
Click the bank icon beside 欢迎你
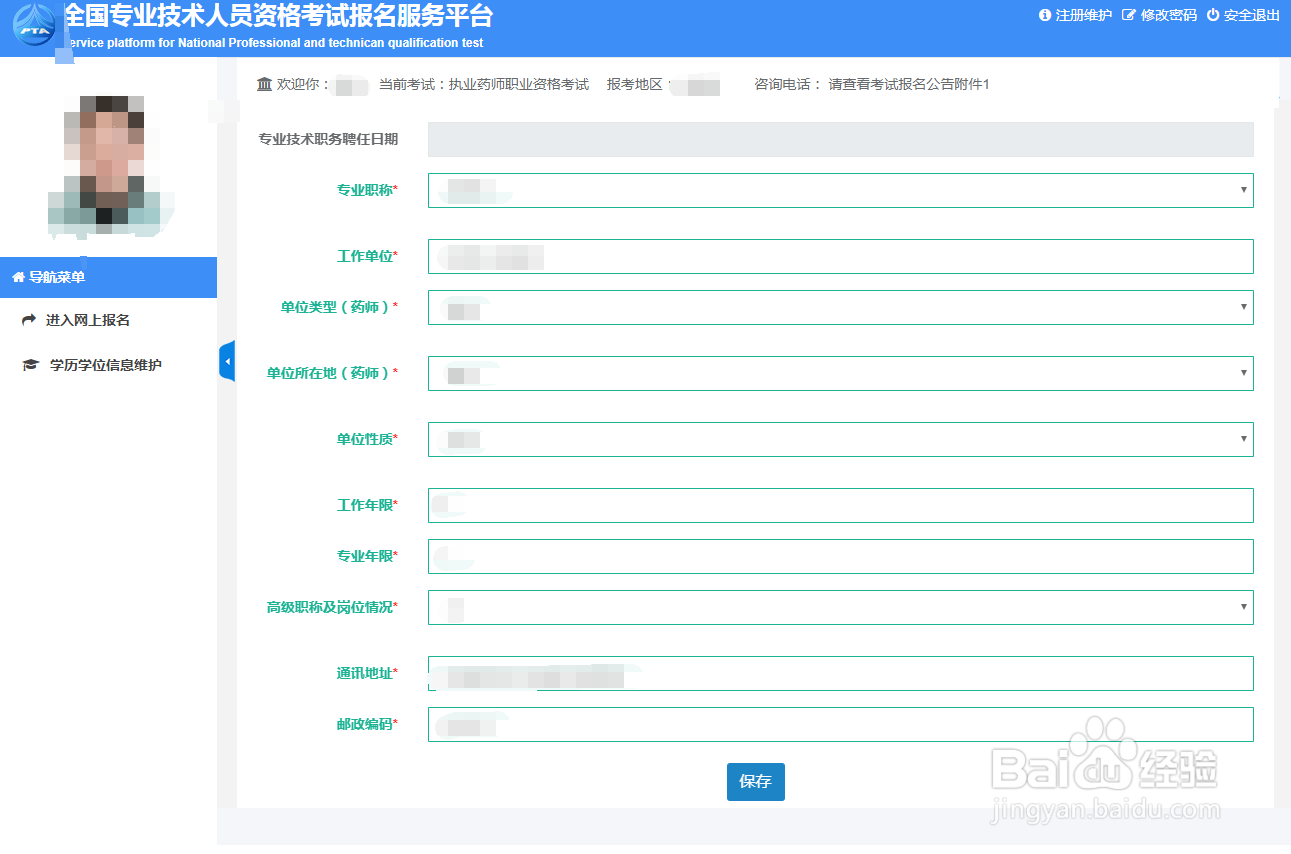(x=262, y=85)
